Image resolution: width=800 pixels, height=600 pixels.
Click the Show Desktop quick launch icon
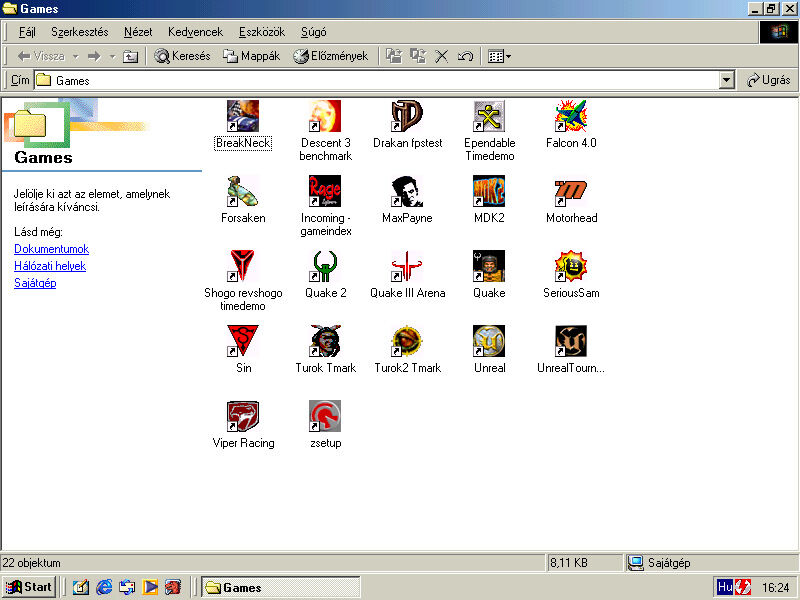(81, 587)
